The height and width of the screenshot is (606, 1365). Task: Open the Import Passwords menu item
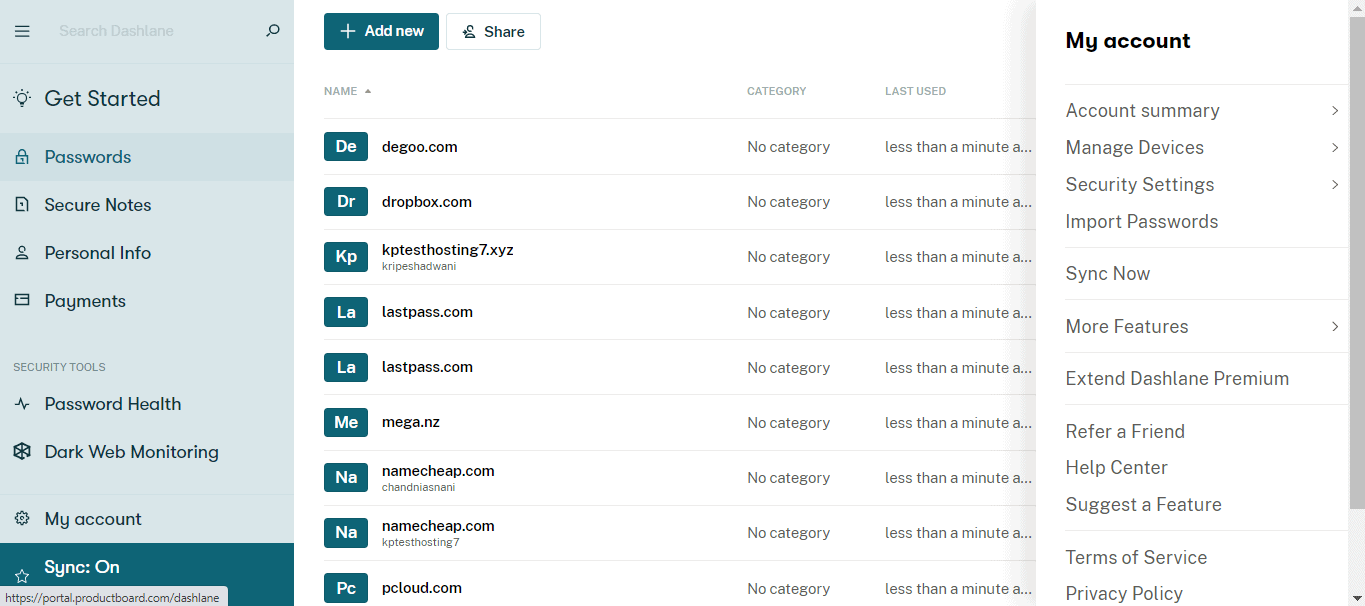pyautogui.click(x=1142, y=222)
